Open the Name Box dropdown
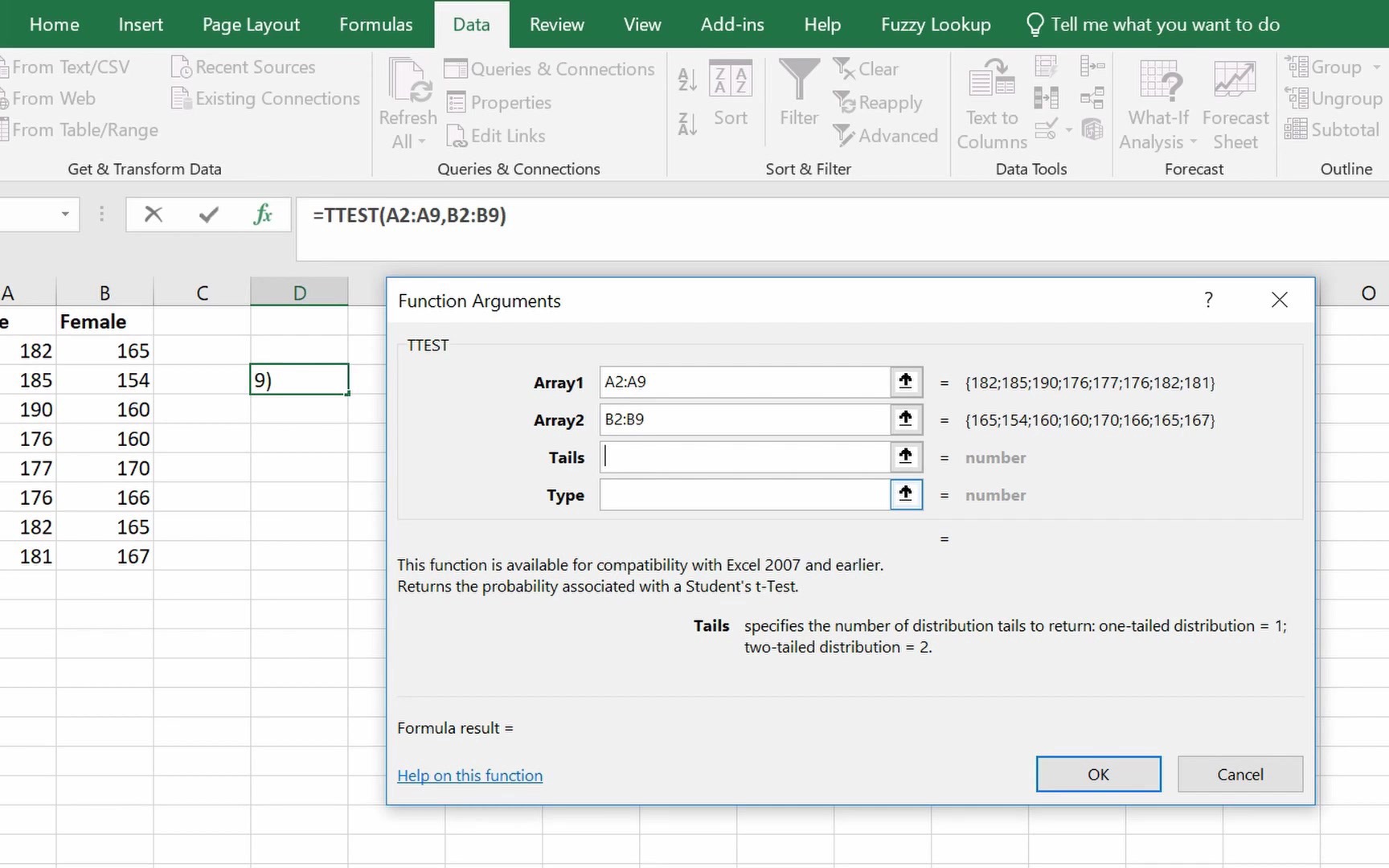Viewport: 1389px width, 868px height. click(x=65, y=215)
